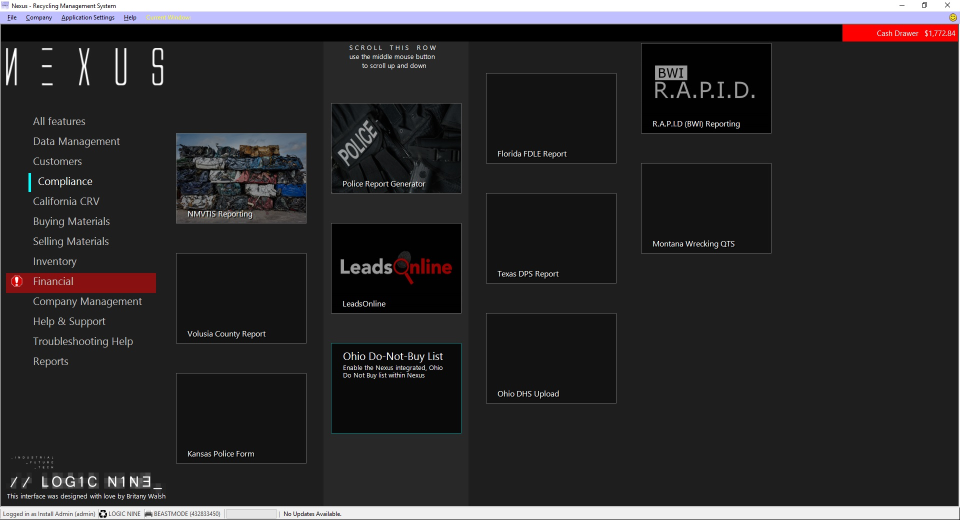This screenshot has width=960, height=520.
Task: Click the BEASTMODE computer icon in the status bar
Action: pos(148,514)
